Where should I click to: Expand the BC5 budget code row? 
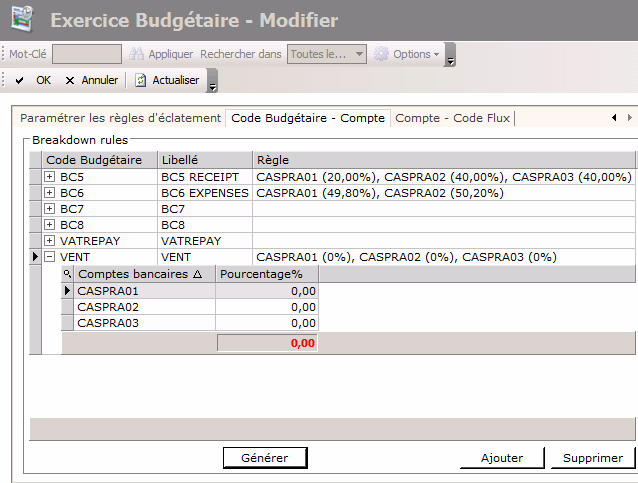pyautogui.click(x=50, y=177)
